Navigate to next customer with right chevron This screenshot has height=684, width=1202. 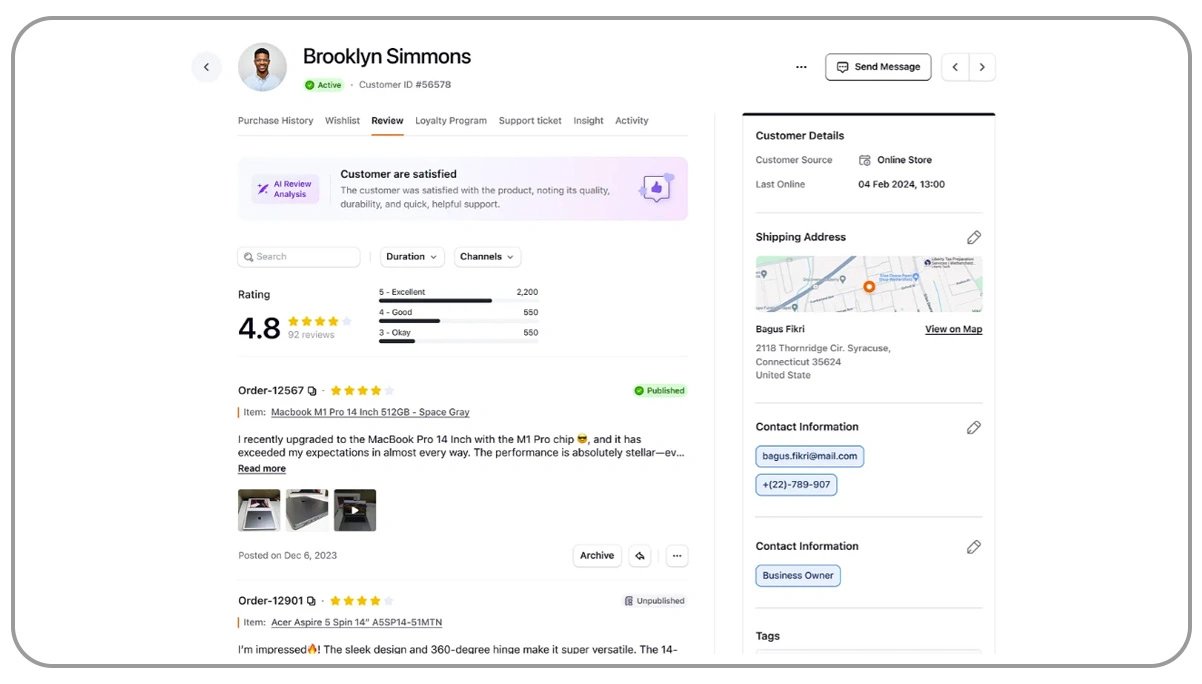point(982,66)
